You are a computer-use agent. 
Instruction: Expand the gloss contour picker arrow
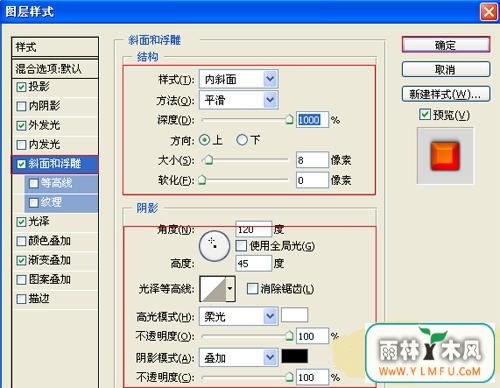coord(230,289)
